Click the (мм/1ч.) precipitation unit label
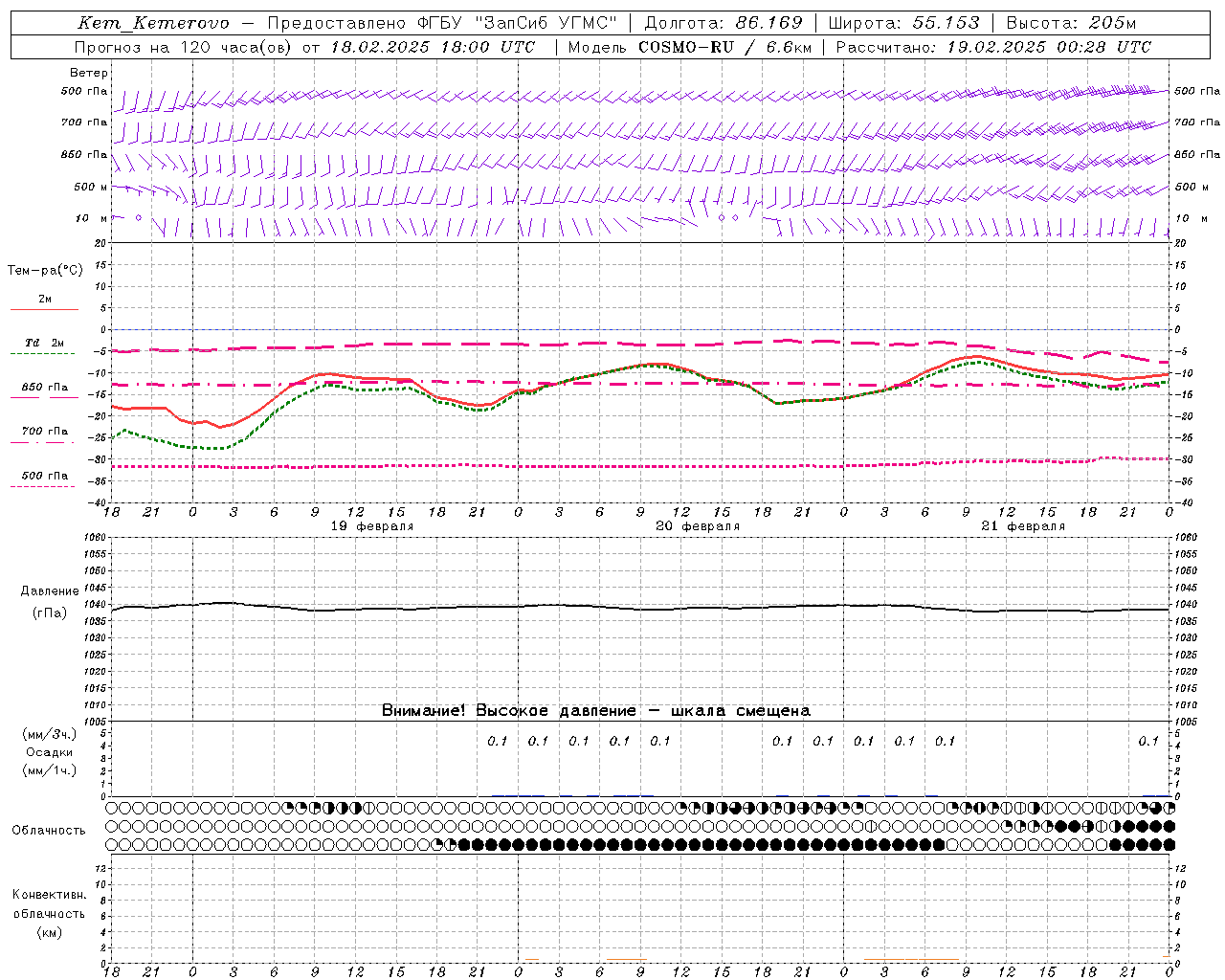Image resolution: width=1225 pixels, height=980 pixels. click(x=50, y=770)
